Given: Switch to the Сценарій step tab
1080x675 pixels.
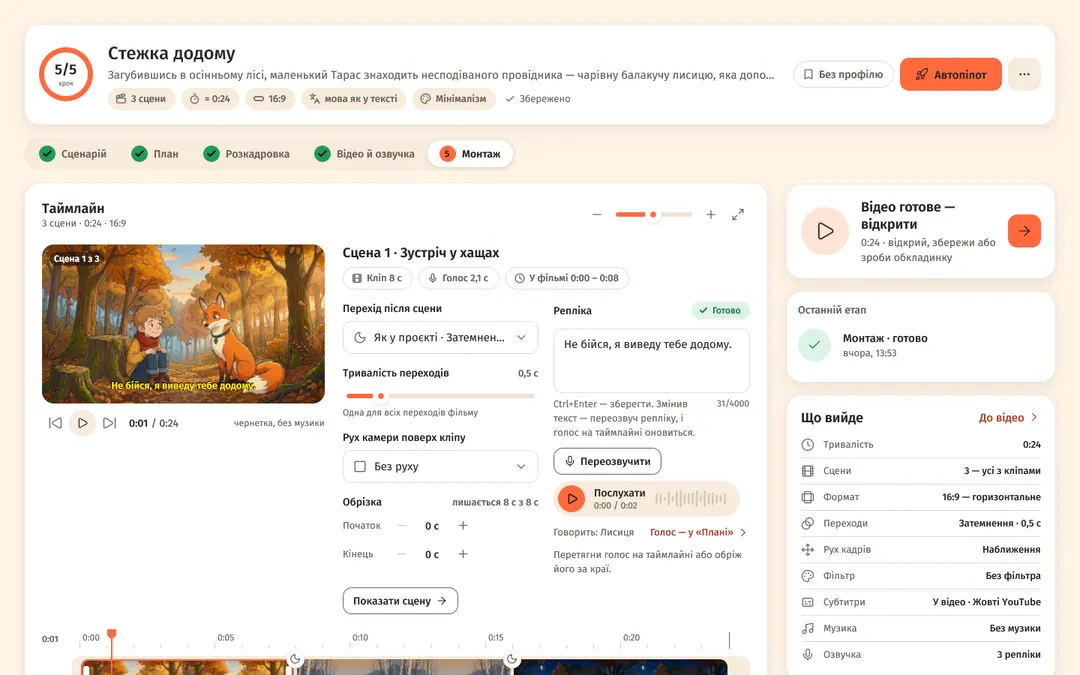Looking at the screenshot, I should pos(73,154).
